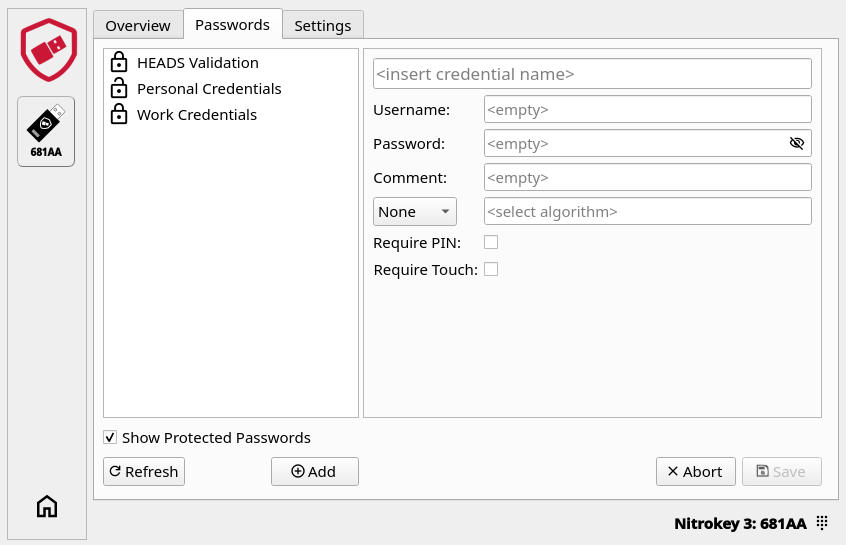The image size is (846, 545).
Task: Select the Work Credentials entry
Action: pyautogui.click(x=197, y=115)
